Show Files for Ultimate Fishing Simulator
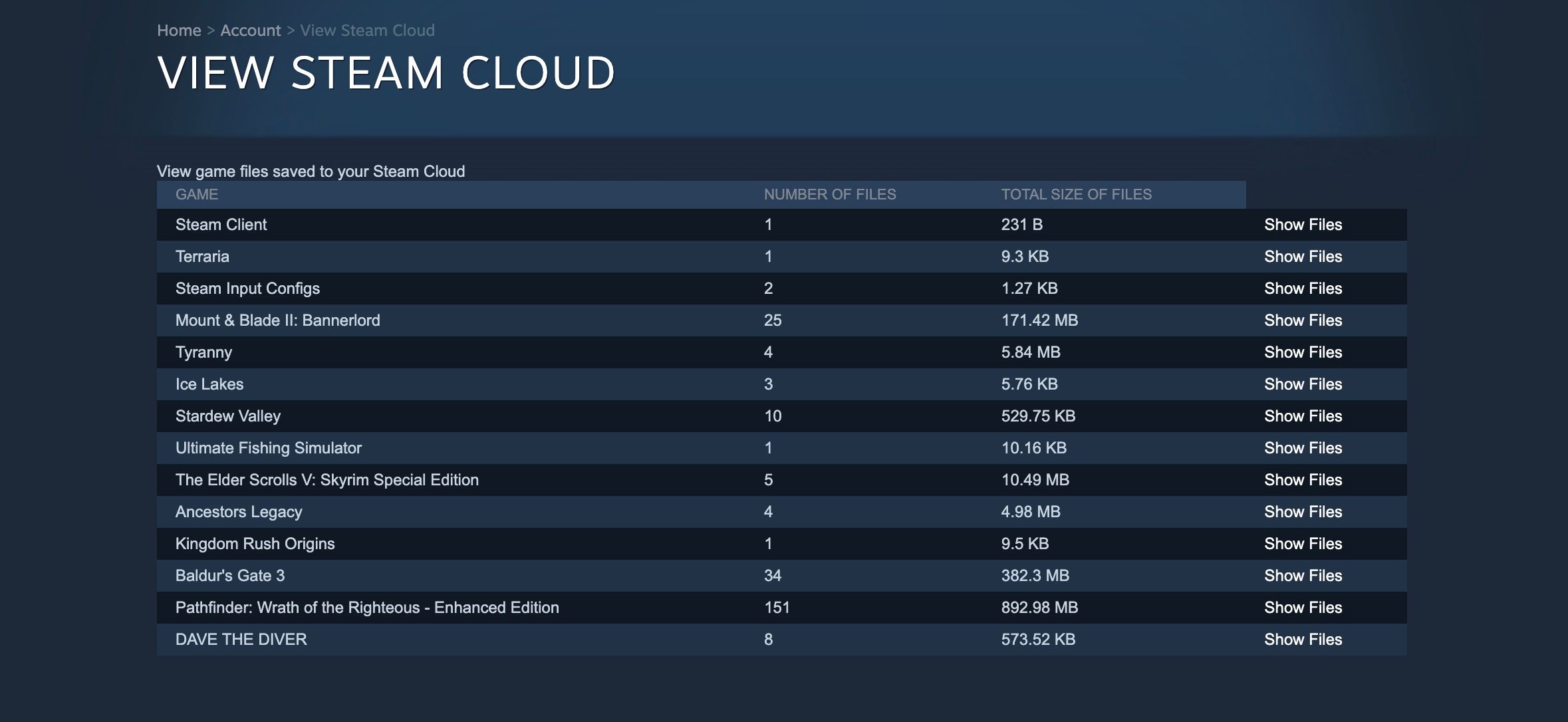The width and height of the screenshot is (1568, 722). pyautogui.click(x=1303, y=448)
